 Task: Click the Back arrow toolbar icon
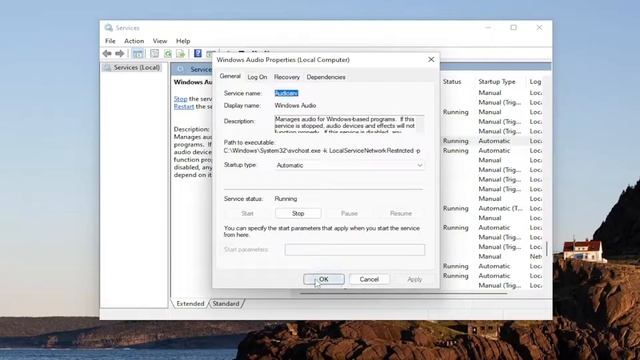tap(107, 53)
